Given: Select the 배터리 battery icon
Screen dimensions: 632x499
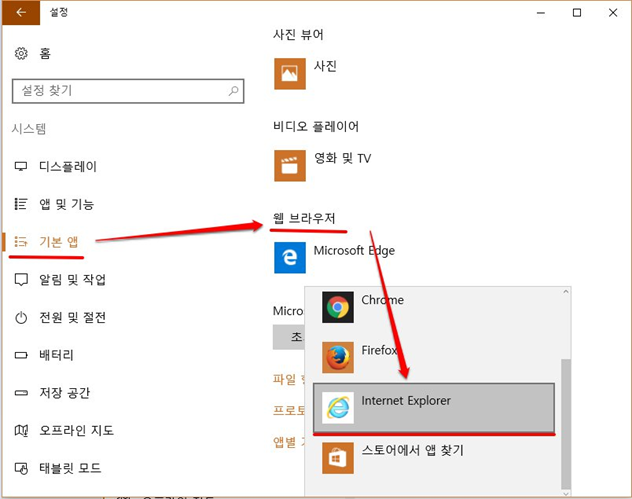Looking at the screenshot, I should [x=21, y=355].
